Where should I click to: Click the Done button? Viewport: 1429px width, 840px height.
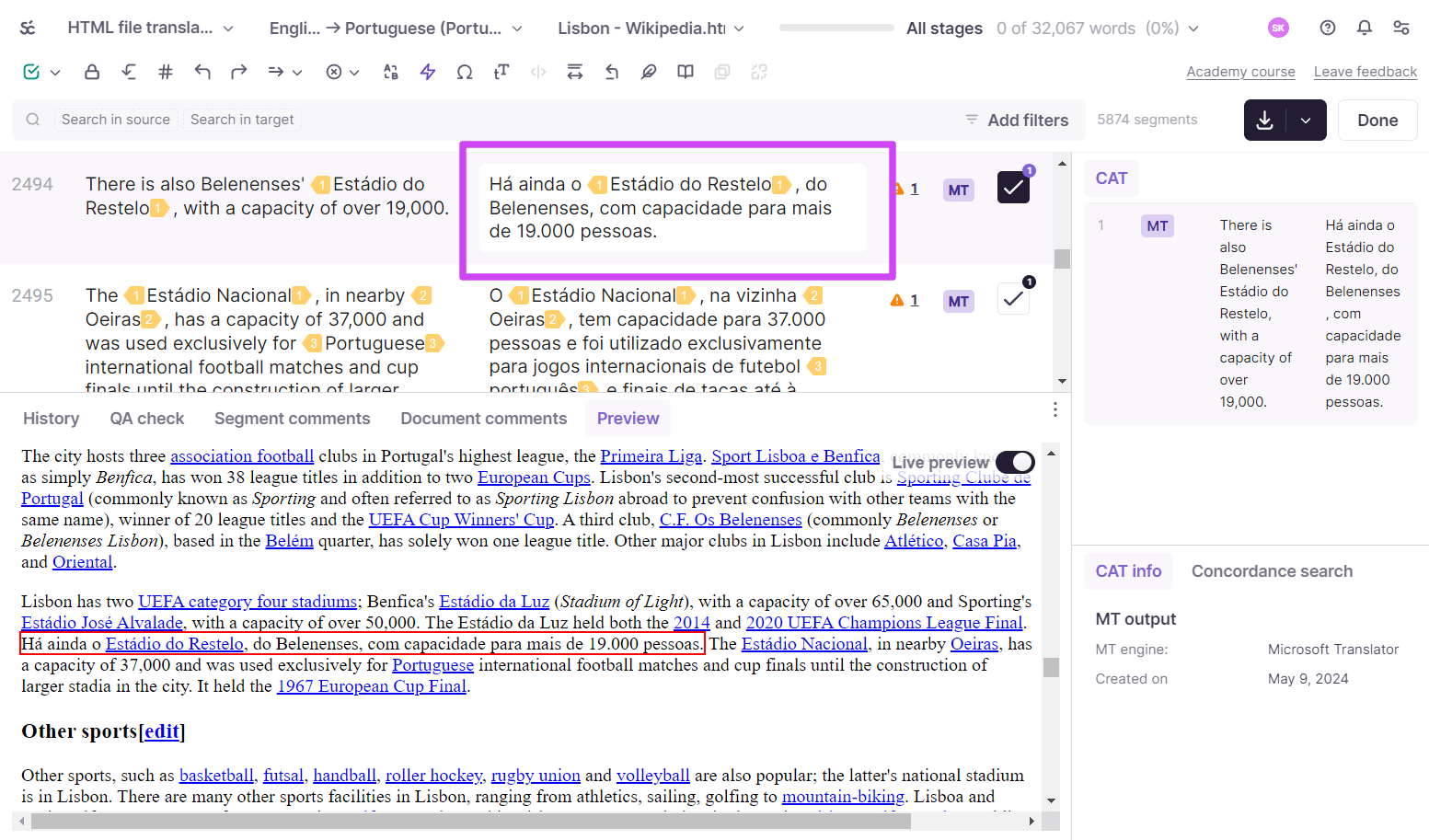pos(1377,121)
